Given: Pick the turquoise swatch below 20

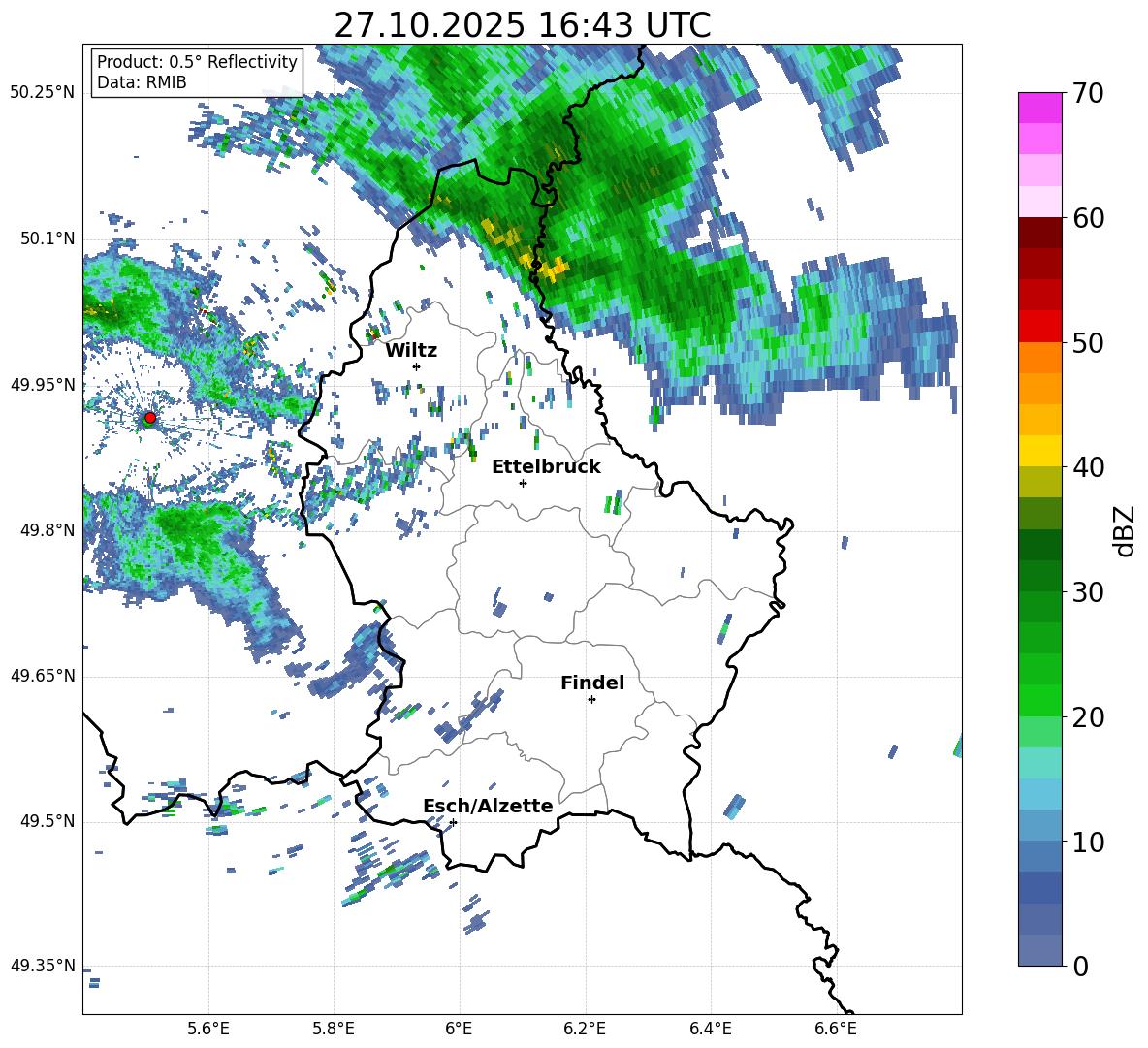Looking at the screenshot, I should point(1039,763).
